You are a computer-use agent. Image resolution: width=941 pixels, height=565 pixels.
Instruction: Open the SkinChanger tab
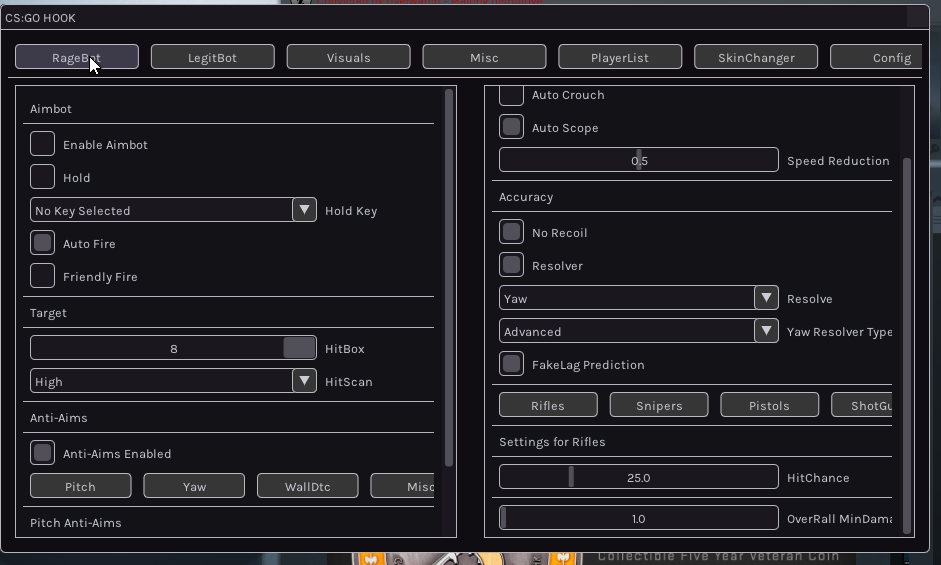(x=756, y=57)
